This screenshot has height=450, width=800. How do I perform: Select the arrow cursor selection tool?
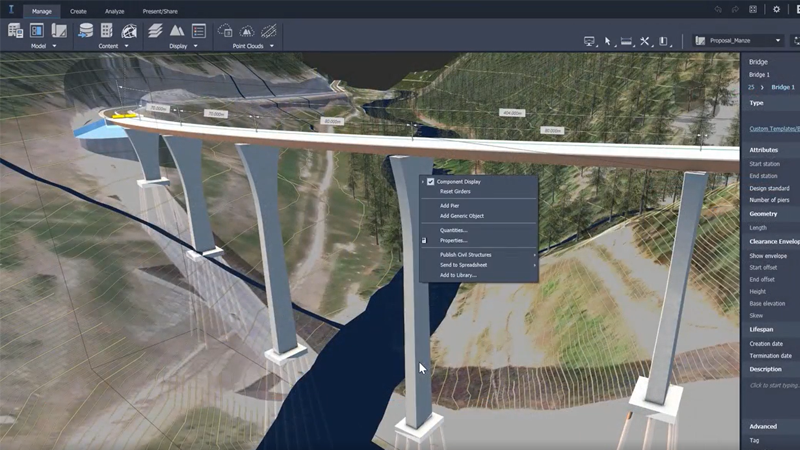pos(608,41)
